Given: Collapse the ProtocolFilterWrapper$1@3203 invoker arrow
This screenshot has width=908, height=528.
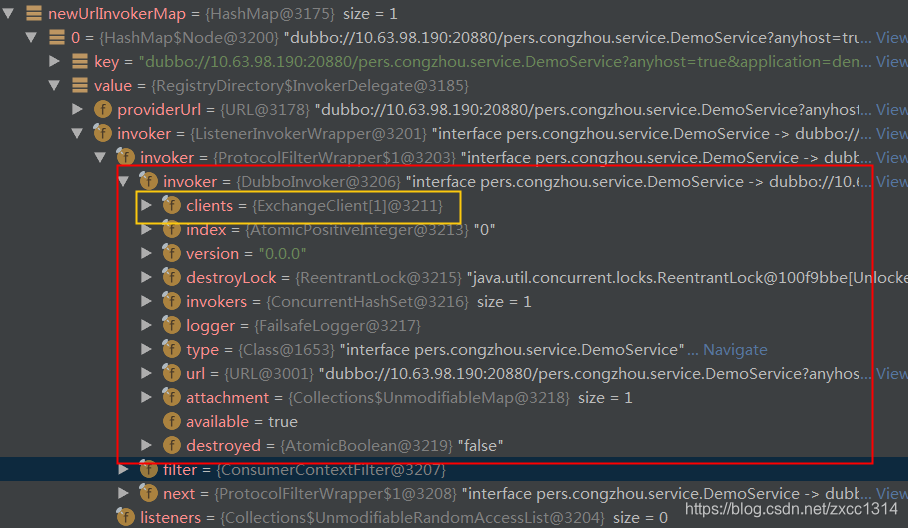Looking at the screenshot, I should [101, 157].
